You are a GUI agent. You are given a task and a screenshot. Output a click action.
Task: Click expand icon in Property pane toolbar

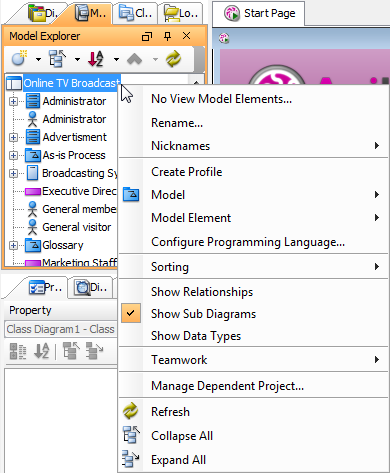[x=94, y=351]
